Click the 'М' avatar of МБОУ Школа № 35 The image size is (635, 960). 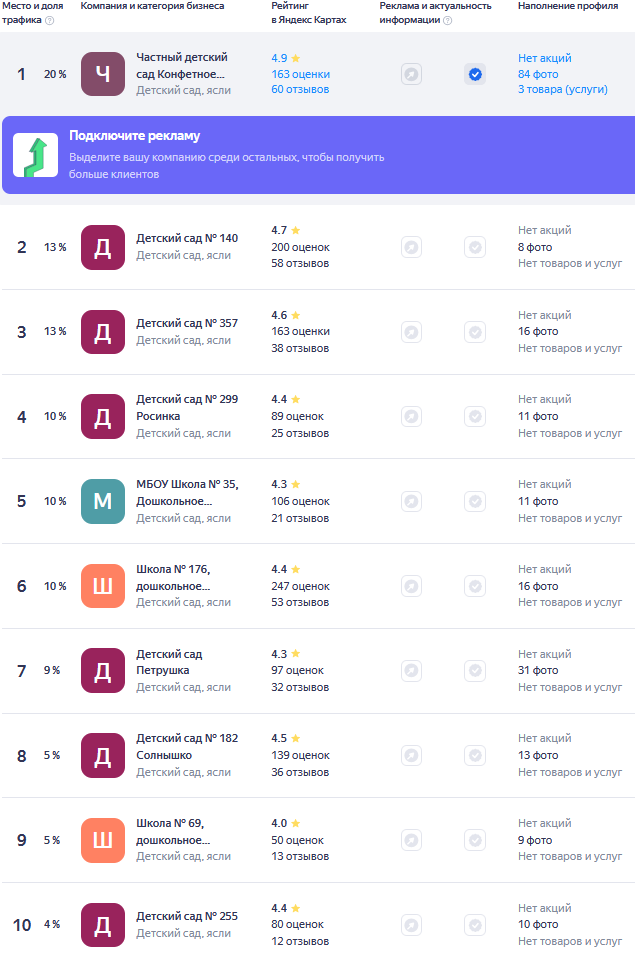tap(103, 501)
